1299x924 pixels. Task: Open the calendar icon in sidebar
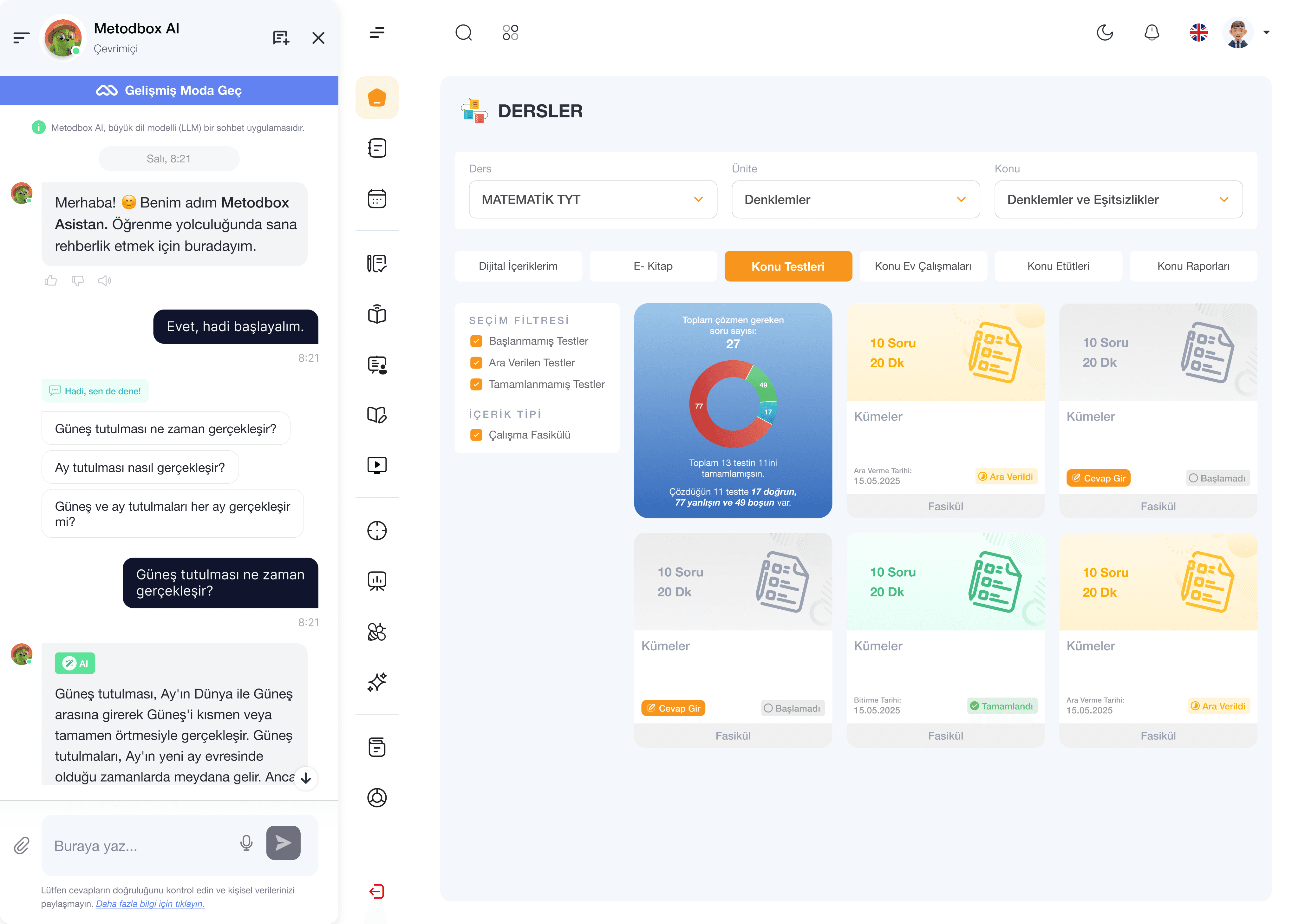tap(376, 199)
